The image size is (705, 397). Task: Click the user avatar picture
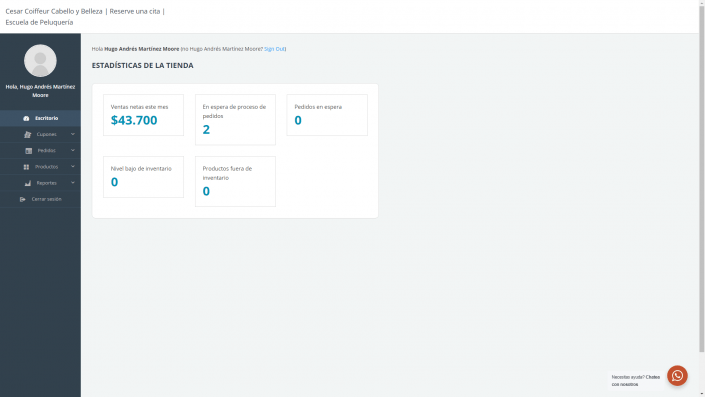(x=40, y=61)
